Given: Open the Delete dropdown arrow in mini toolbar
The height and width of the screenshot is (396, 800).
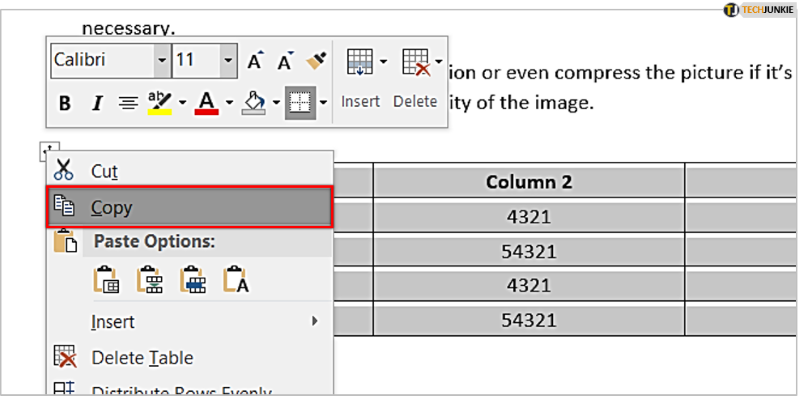Looking at the screenshot, I should (x=438, y=62).
